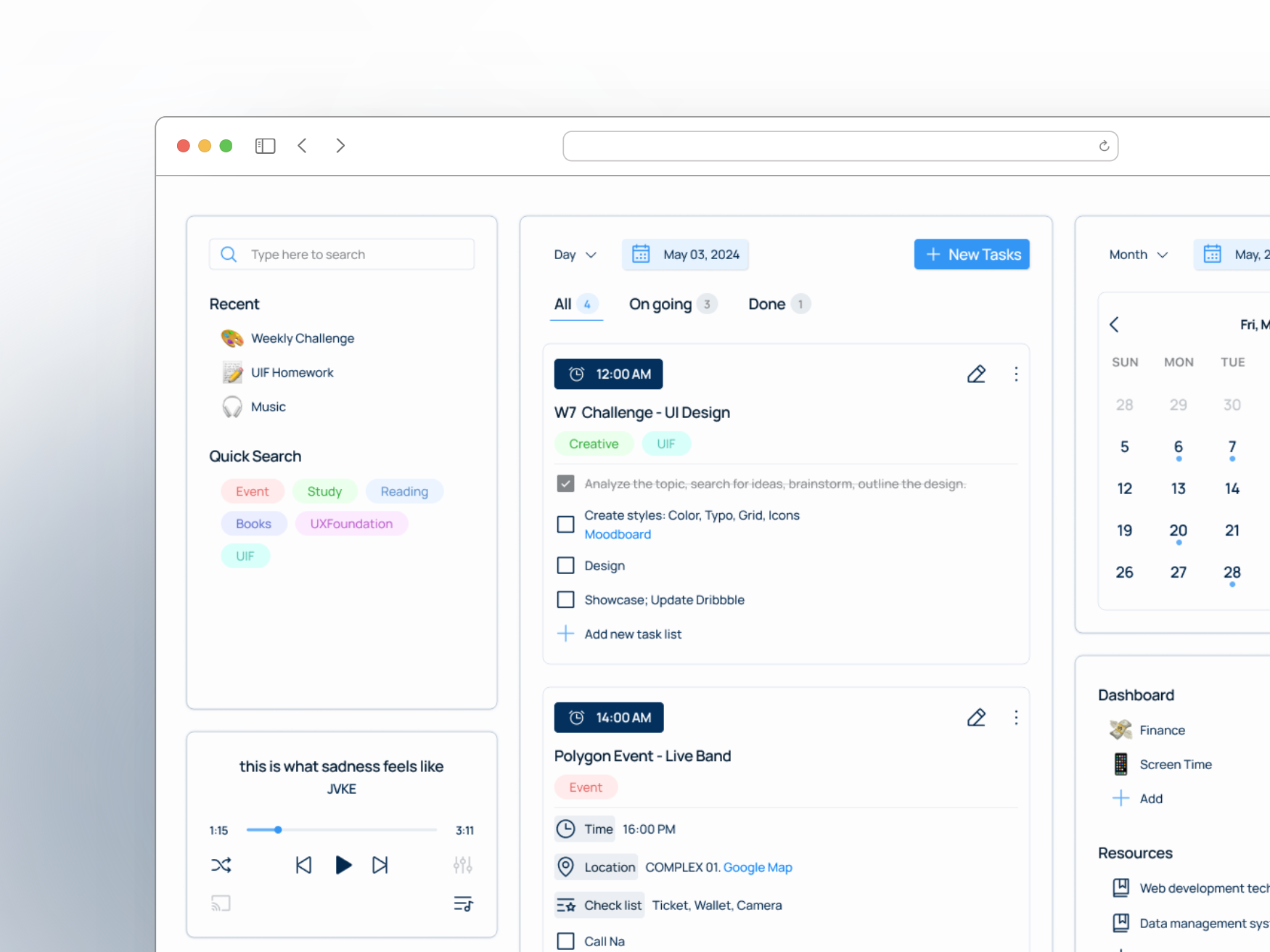Create a task with New Tasks button
The height and width of the screenshot is (952, 1270).
point(972,254)
